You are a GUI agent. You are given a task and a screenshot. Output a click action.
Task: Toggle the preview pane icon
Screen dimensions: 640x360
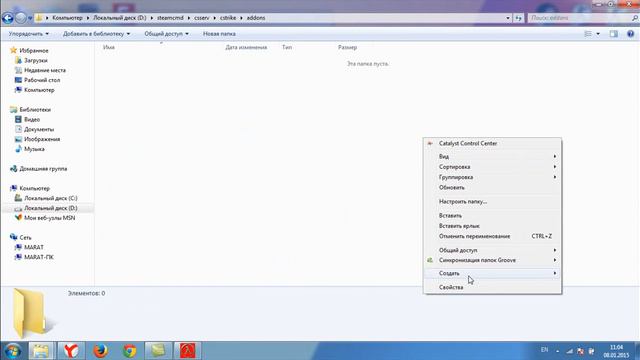click(x=613, y=34)
